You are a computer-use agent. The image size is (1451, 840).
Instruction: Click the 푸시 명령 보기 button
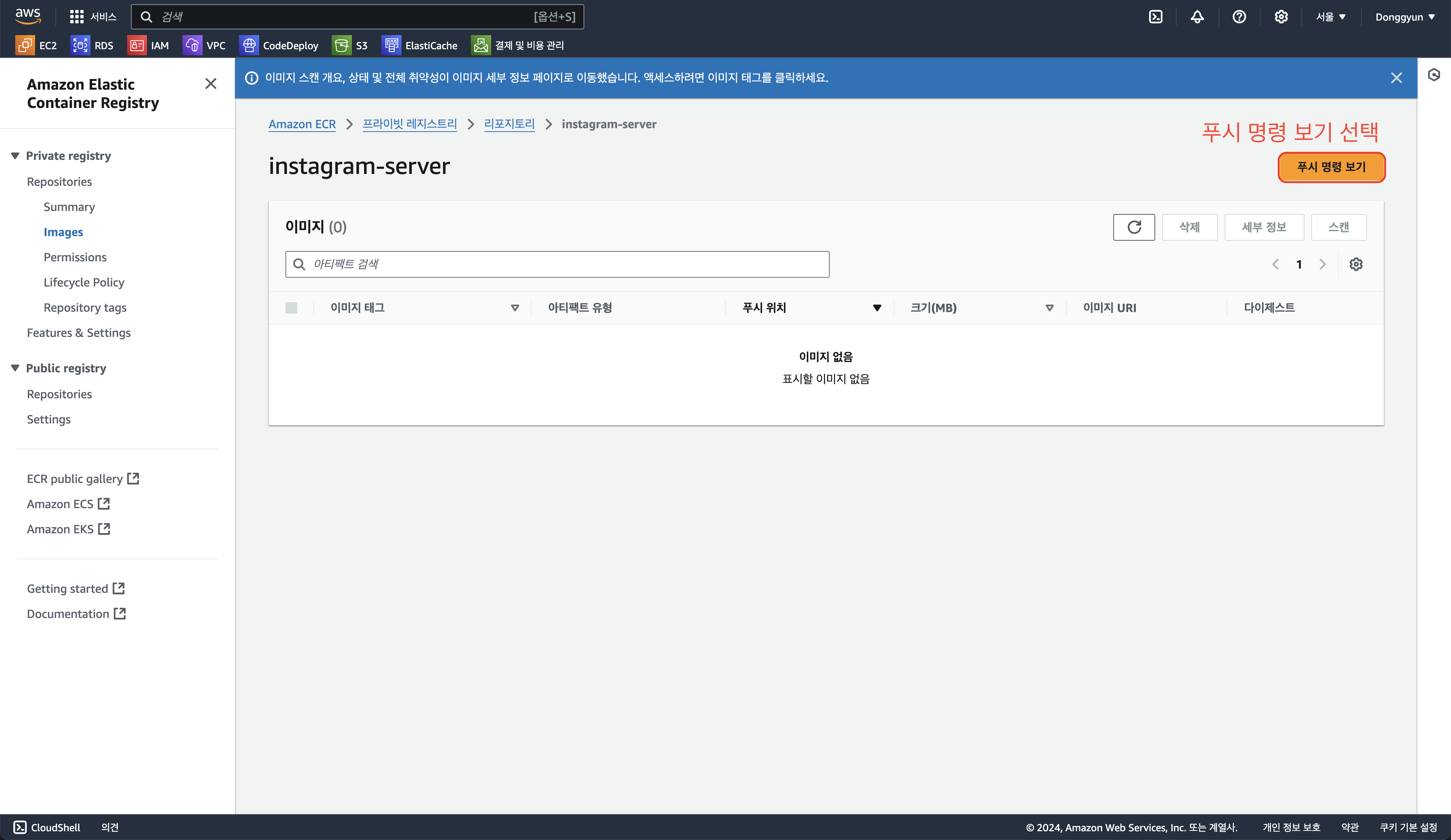click(x=1331, y=167)
